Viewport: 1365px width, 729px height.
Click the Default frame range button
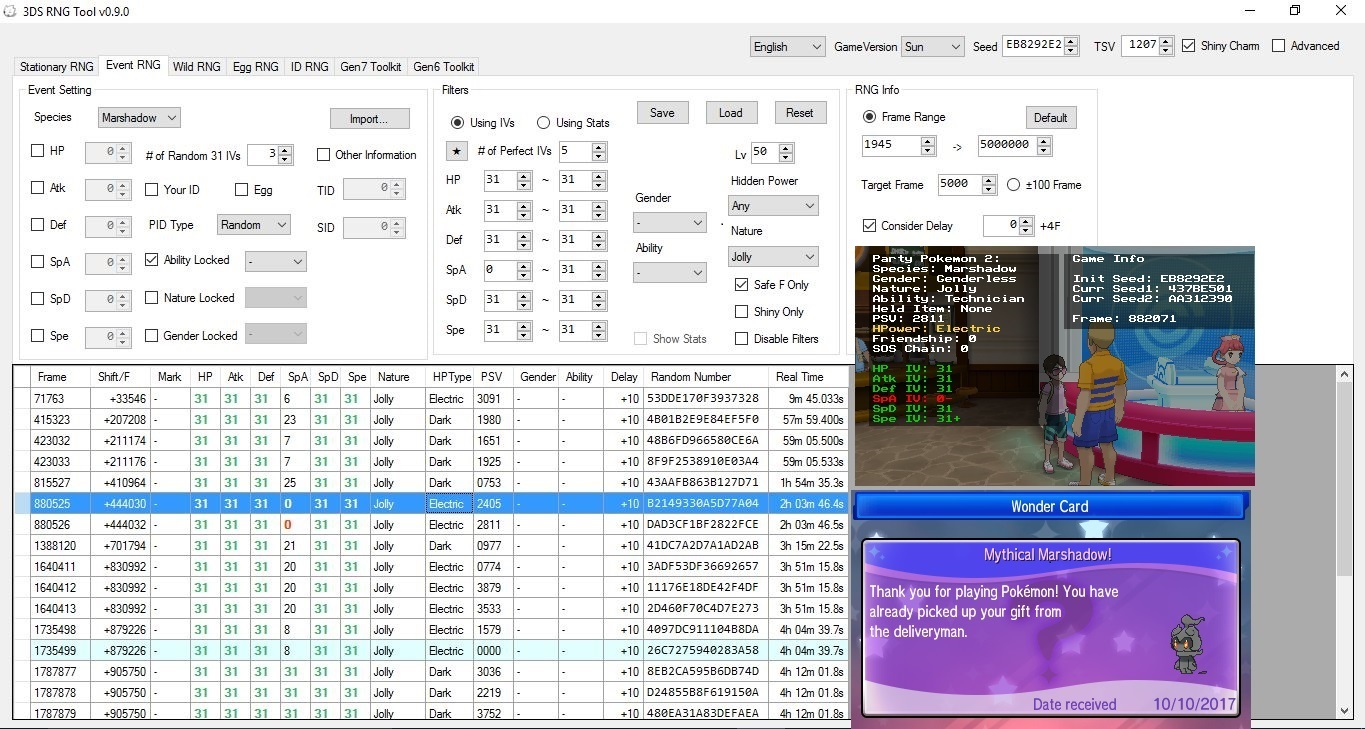point(1051,117)
